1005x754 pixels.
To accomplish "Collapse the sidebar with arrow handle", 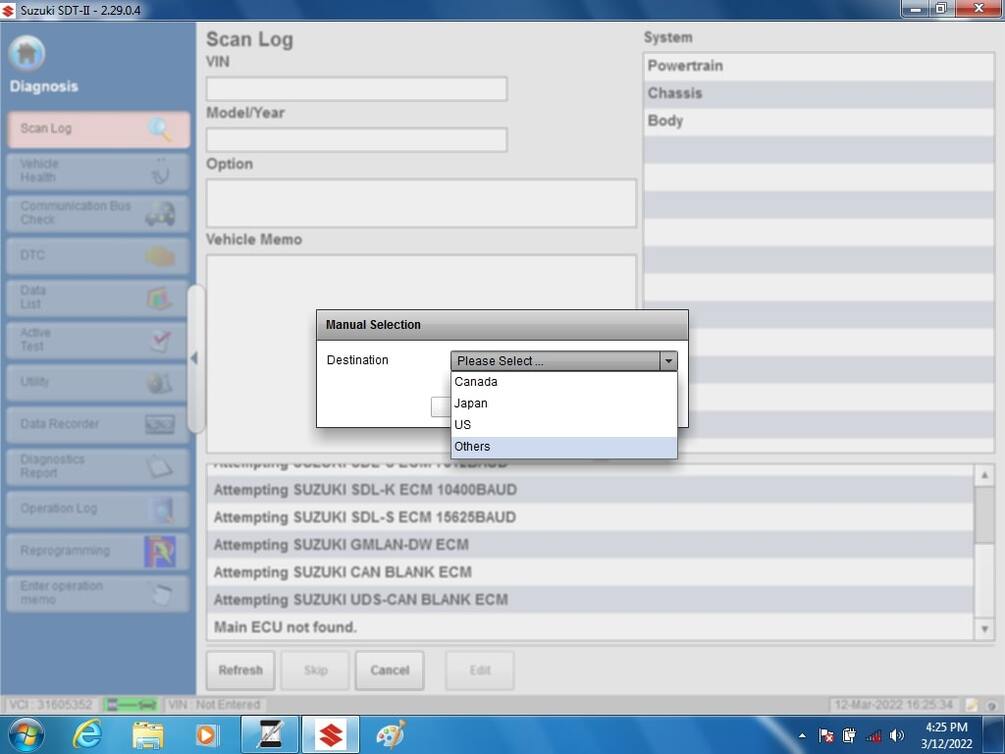I will [194, 358].
